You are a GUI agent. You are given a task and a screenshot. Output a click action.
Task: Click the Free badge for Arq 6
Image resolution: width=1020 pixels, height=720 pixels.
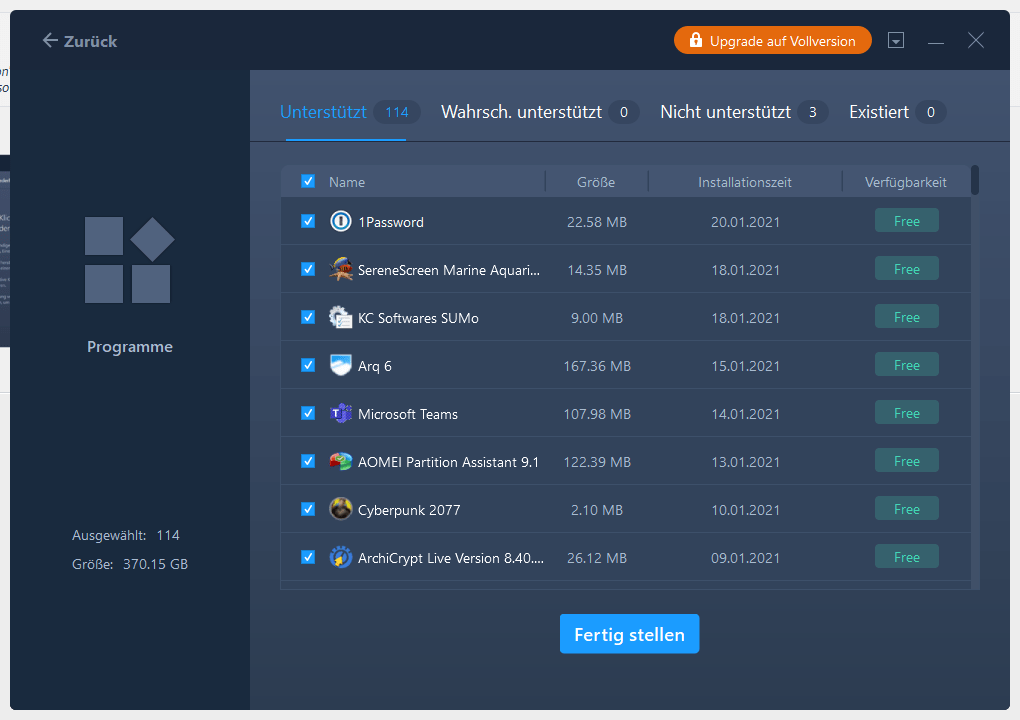906,365
